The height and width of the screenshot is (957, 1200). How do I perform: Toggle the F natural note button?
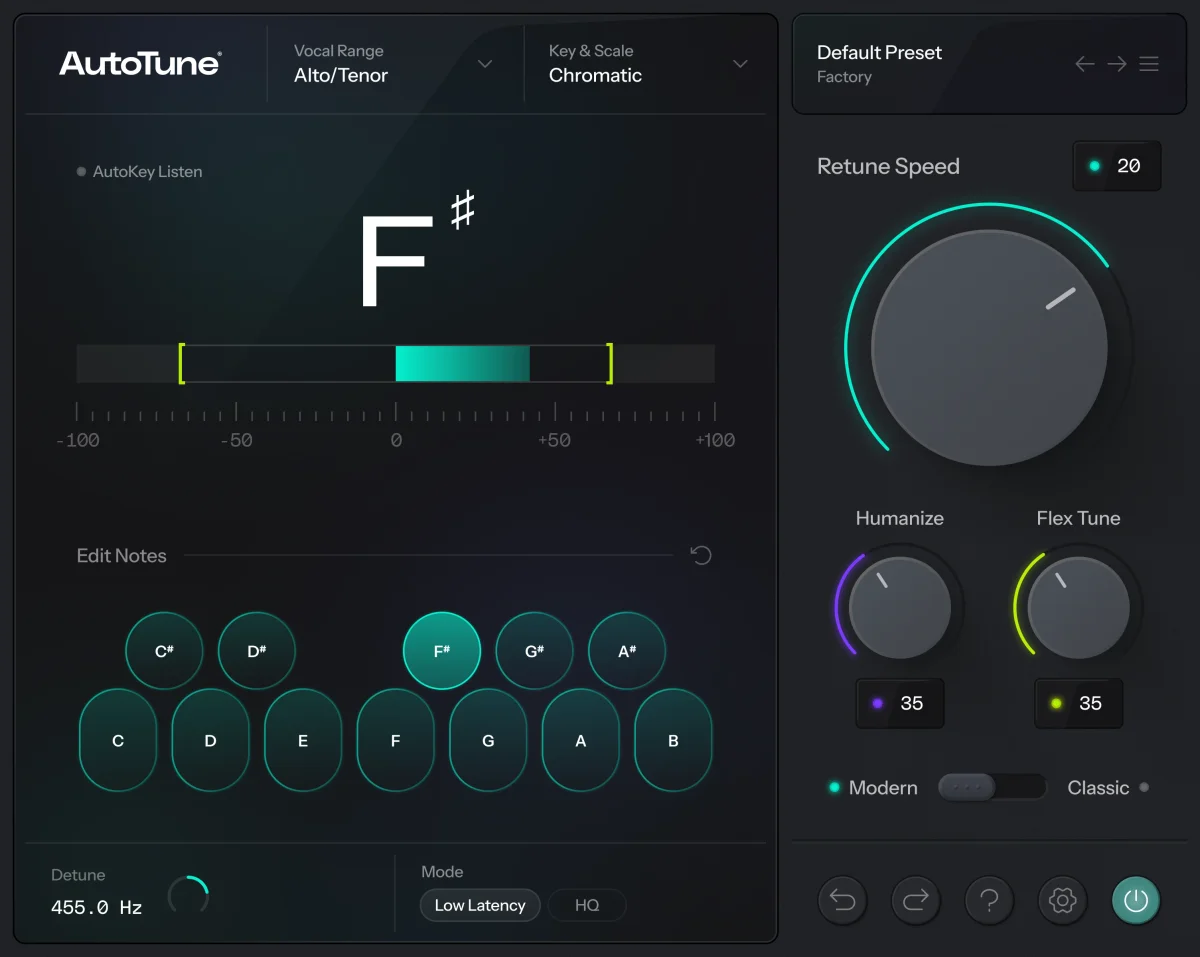click(x=396, y=741)
